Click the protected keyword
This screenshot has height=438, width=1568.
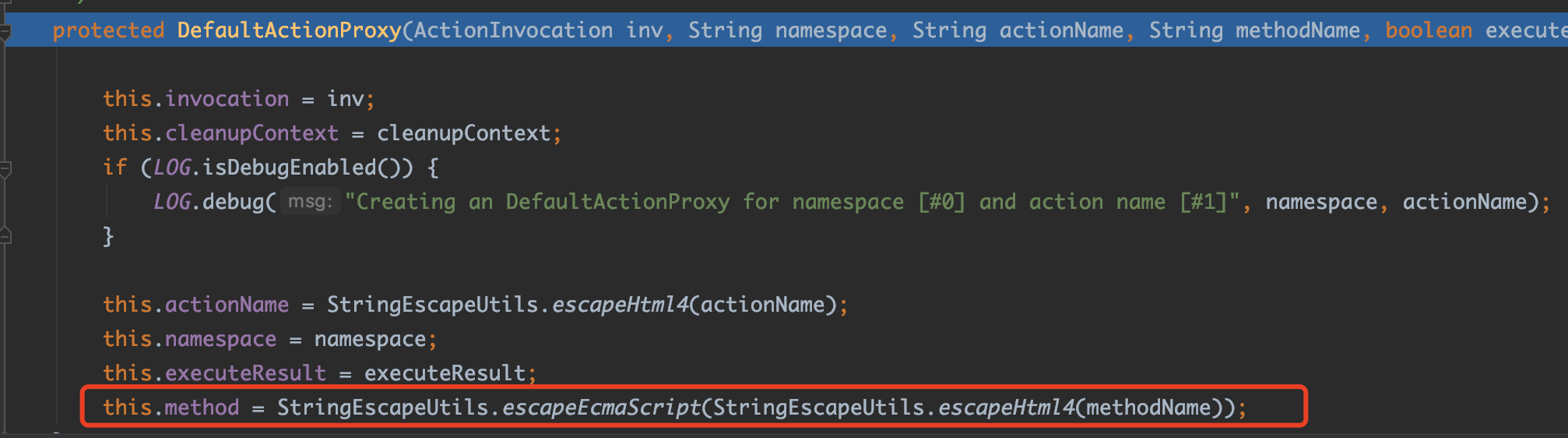108,30
